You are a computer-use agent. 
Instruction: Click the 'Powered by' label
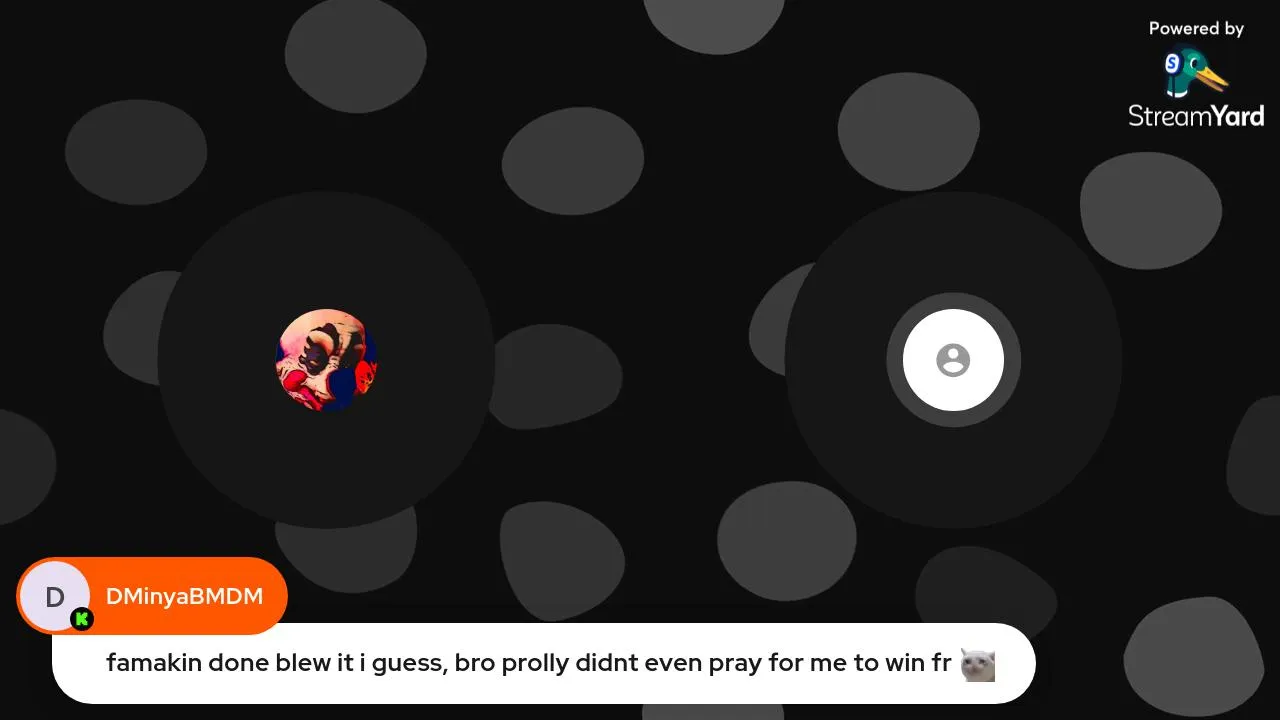(x=1196, y=29)
